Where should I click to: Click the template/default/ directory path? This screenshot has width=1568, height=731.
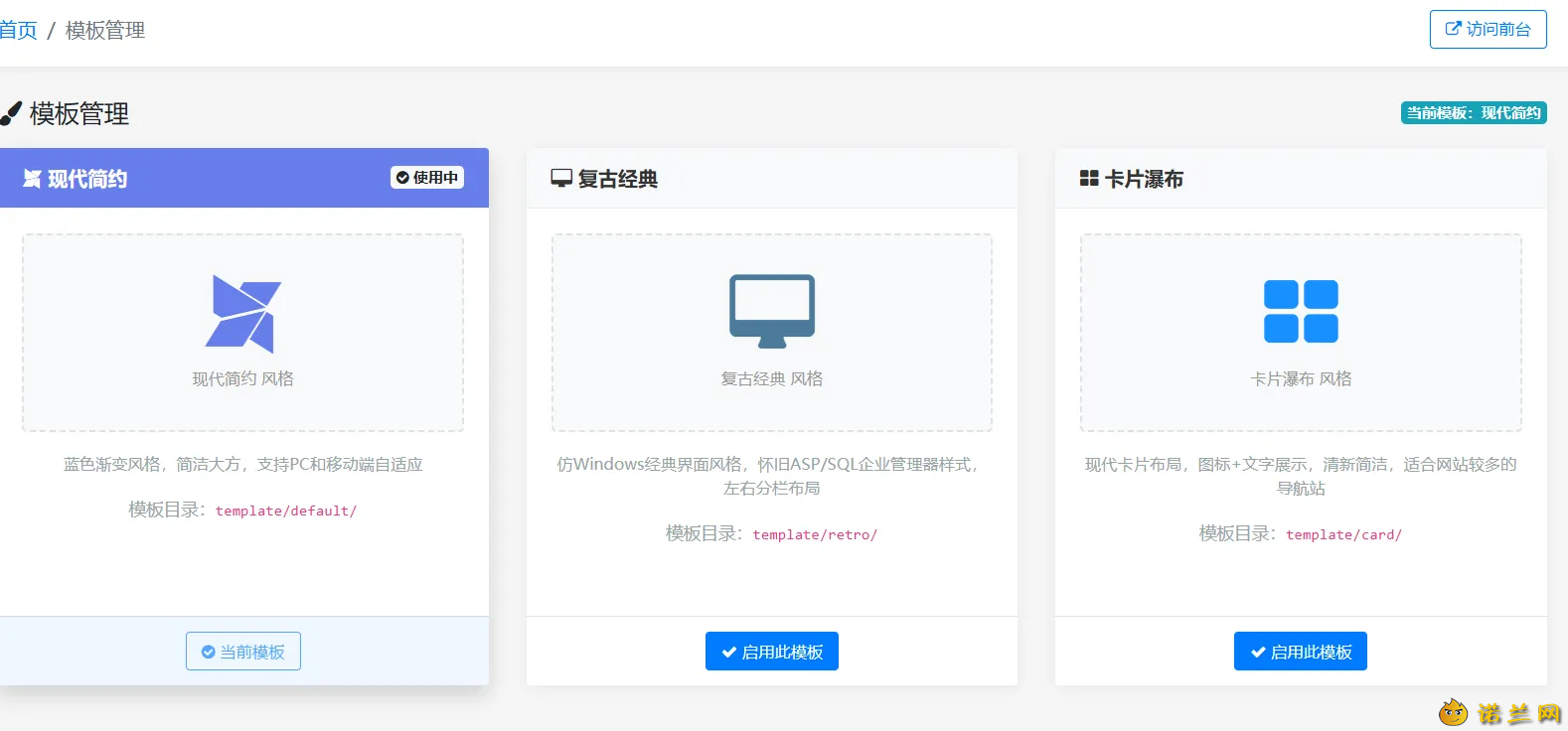286,511
